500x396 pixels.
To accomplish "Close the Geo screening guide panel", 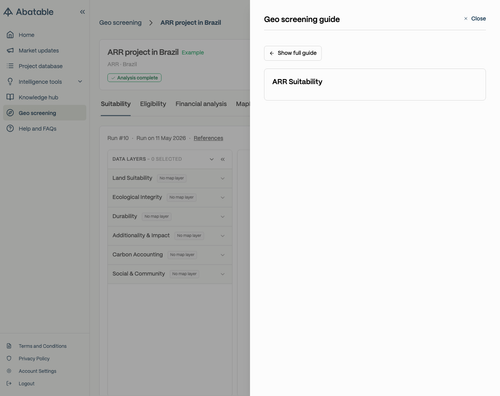I will pos(475,19).
